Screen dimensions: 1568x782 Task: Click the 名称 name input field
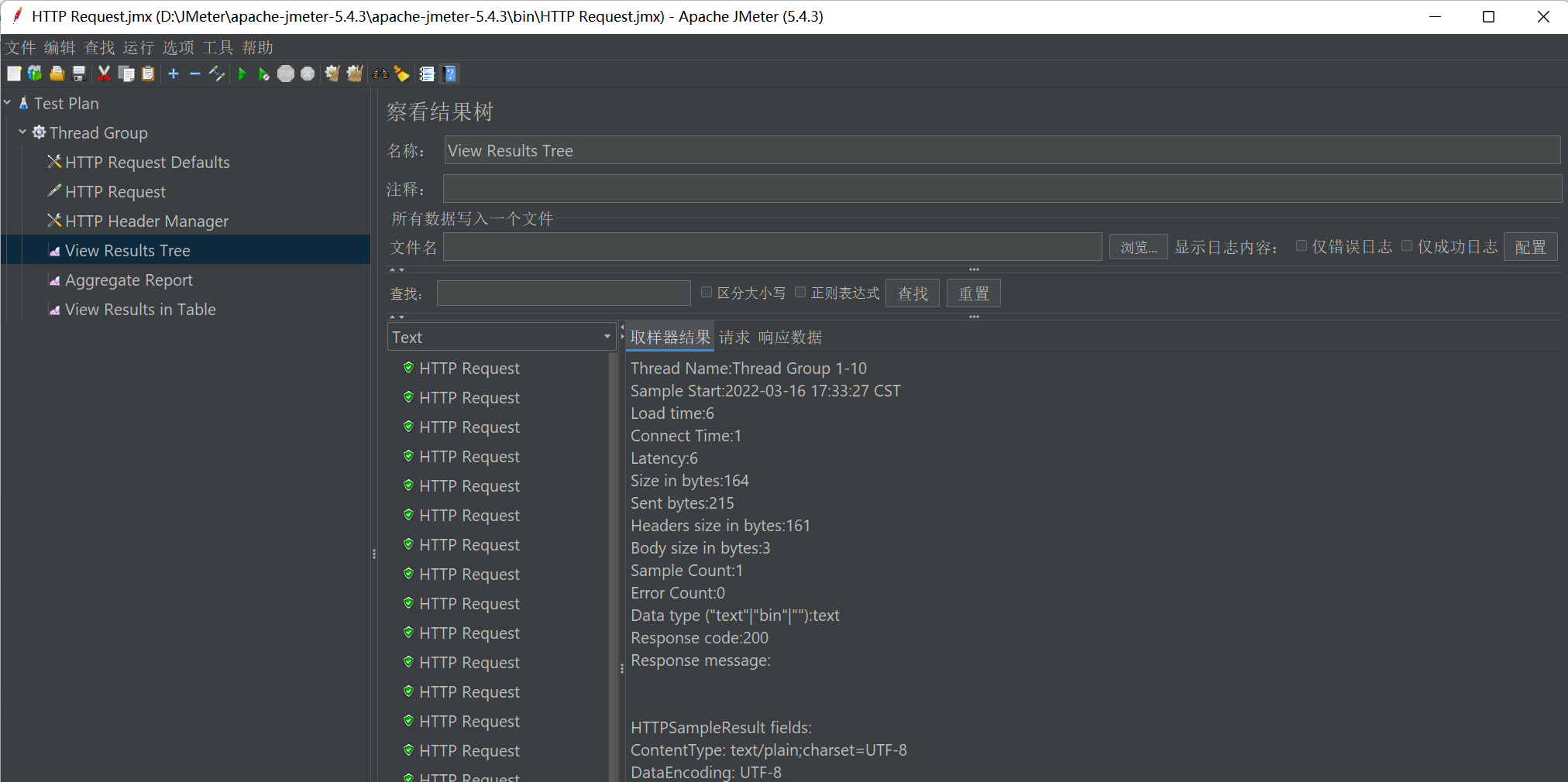pyautogui.click(x=1002, y=150)
